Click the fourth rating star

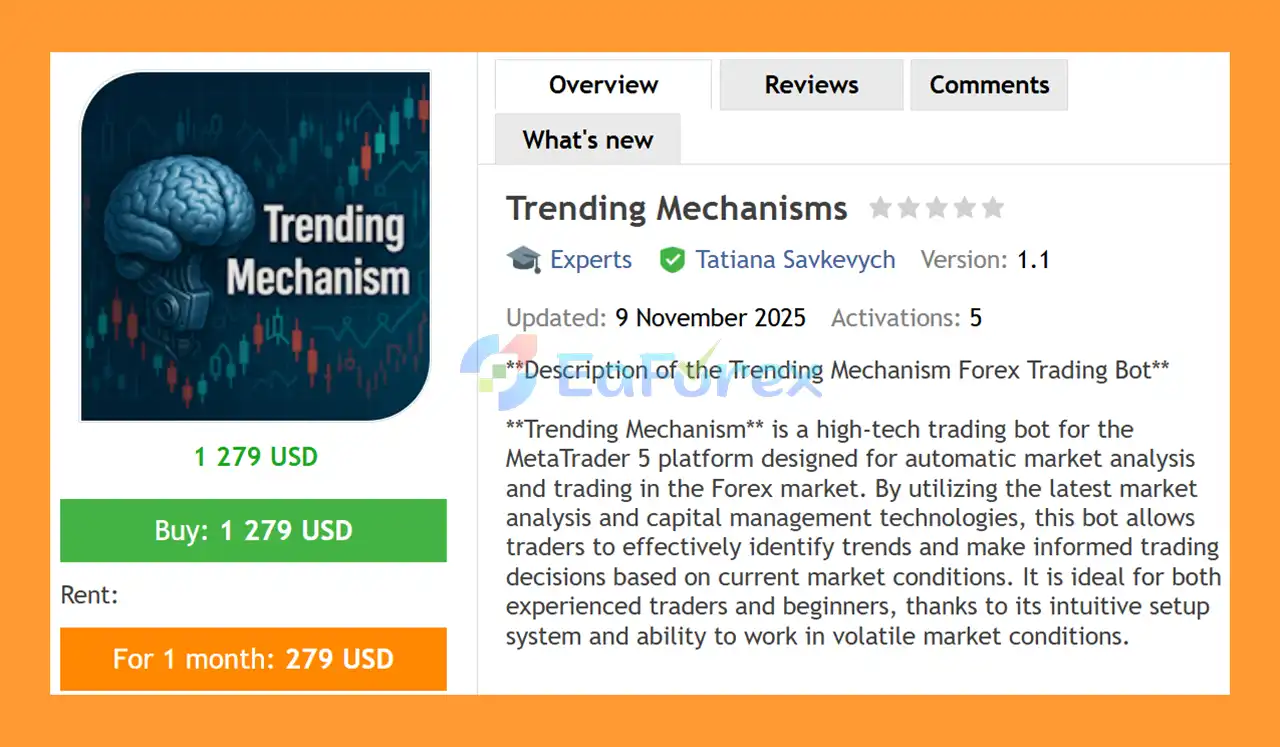(964, 208)
